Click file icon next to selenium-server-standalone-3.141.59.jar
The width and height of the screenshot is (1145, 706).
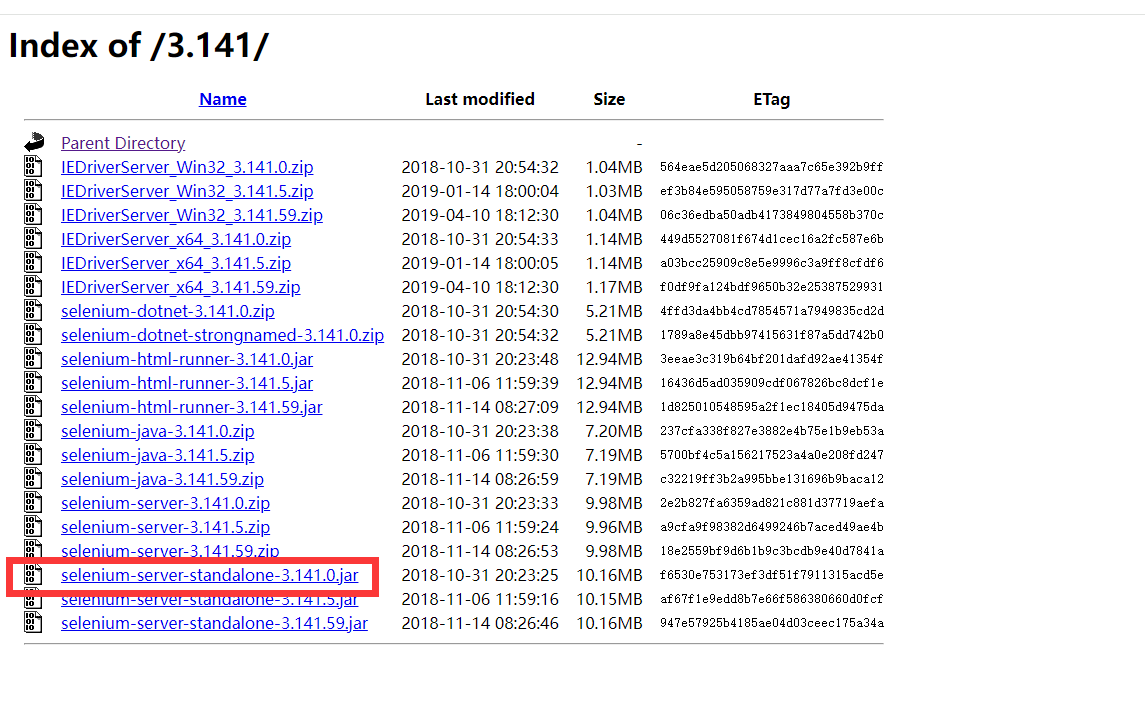[34, 623]
